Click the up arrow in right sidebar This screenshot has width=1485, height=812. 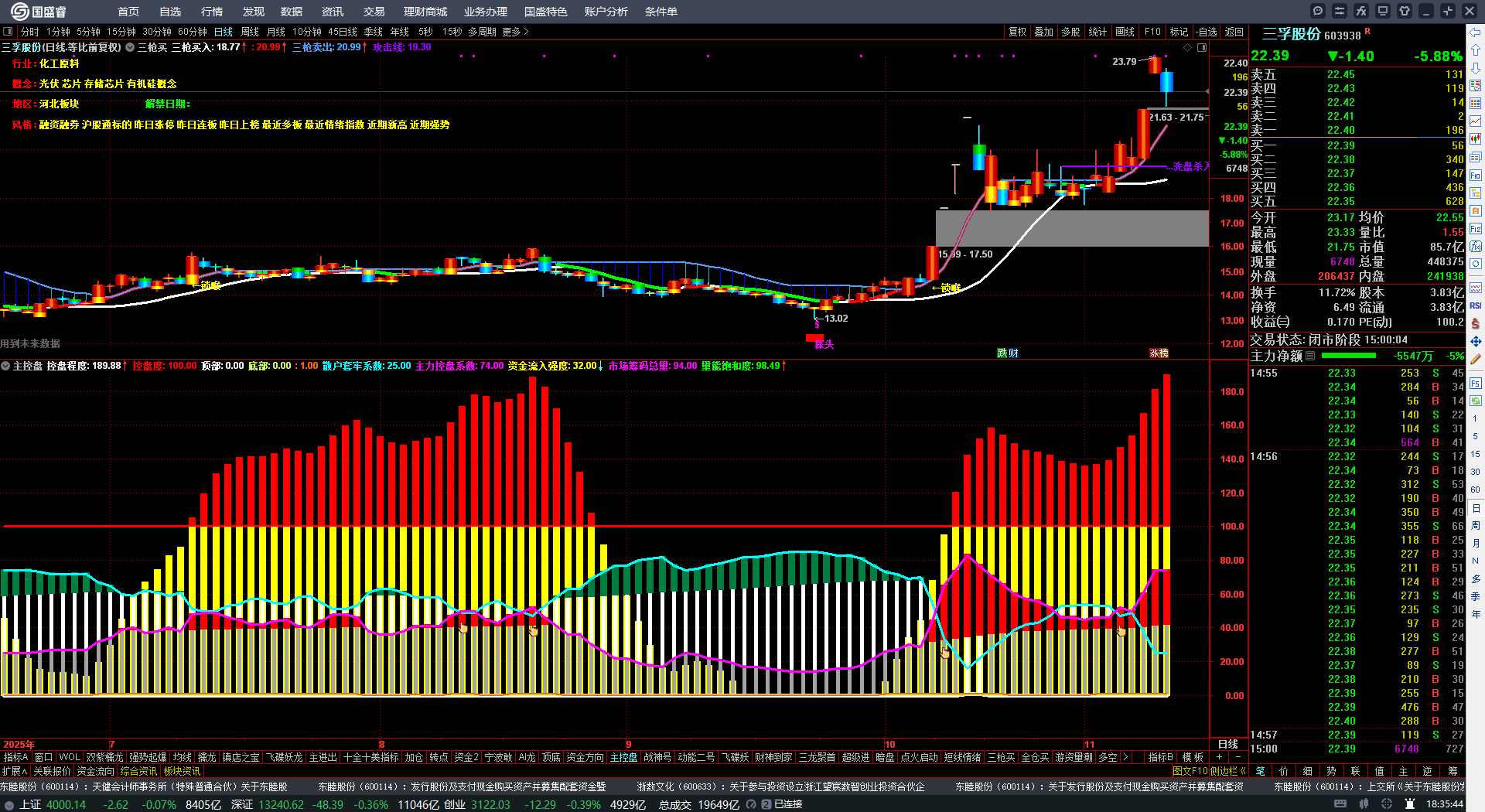1476,49
